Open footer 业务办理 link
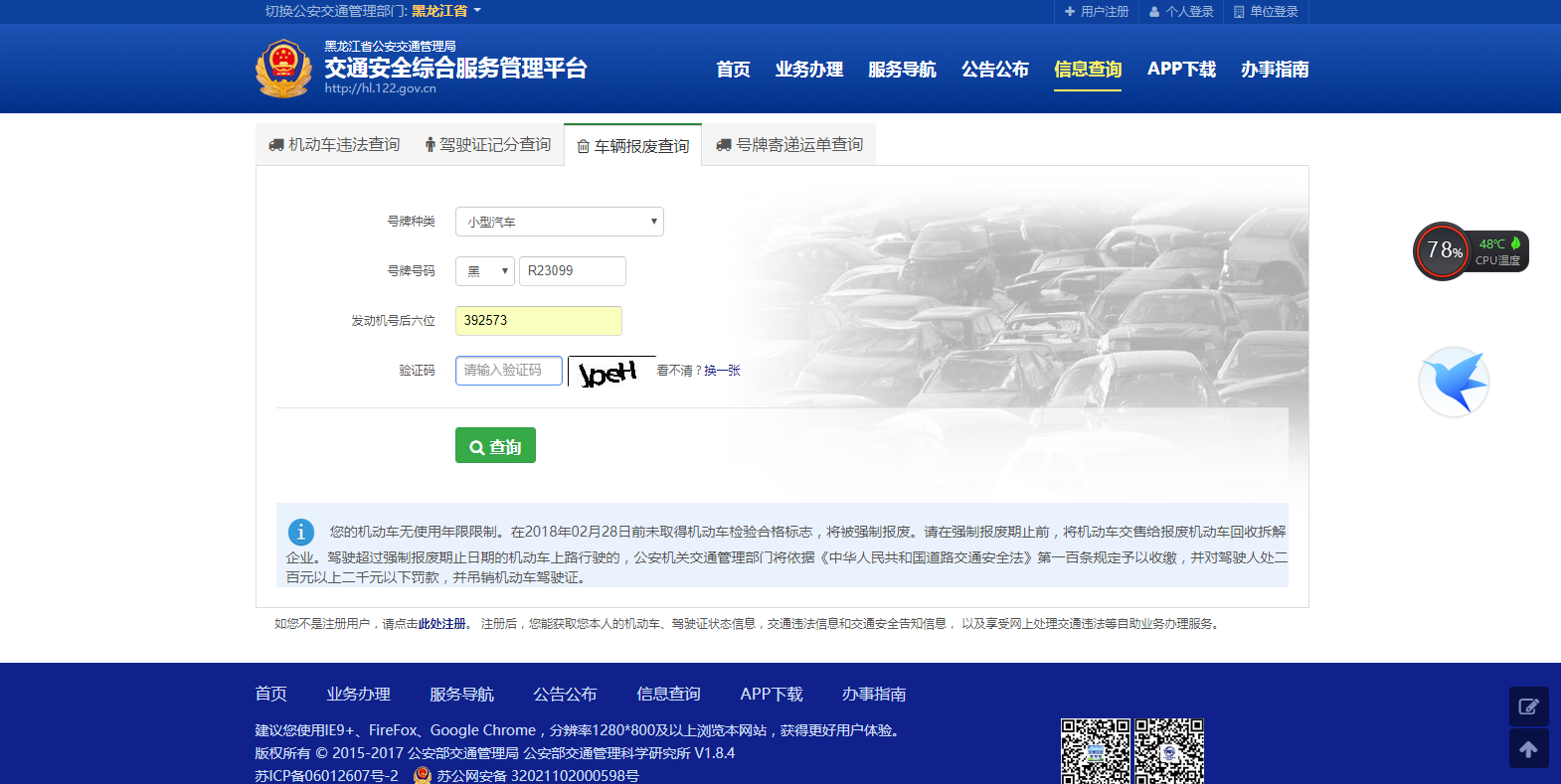Screen dimensions: 1561x784 click(358, 694)
